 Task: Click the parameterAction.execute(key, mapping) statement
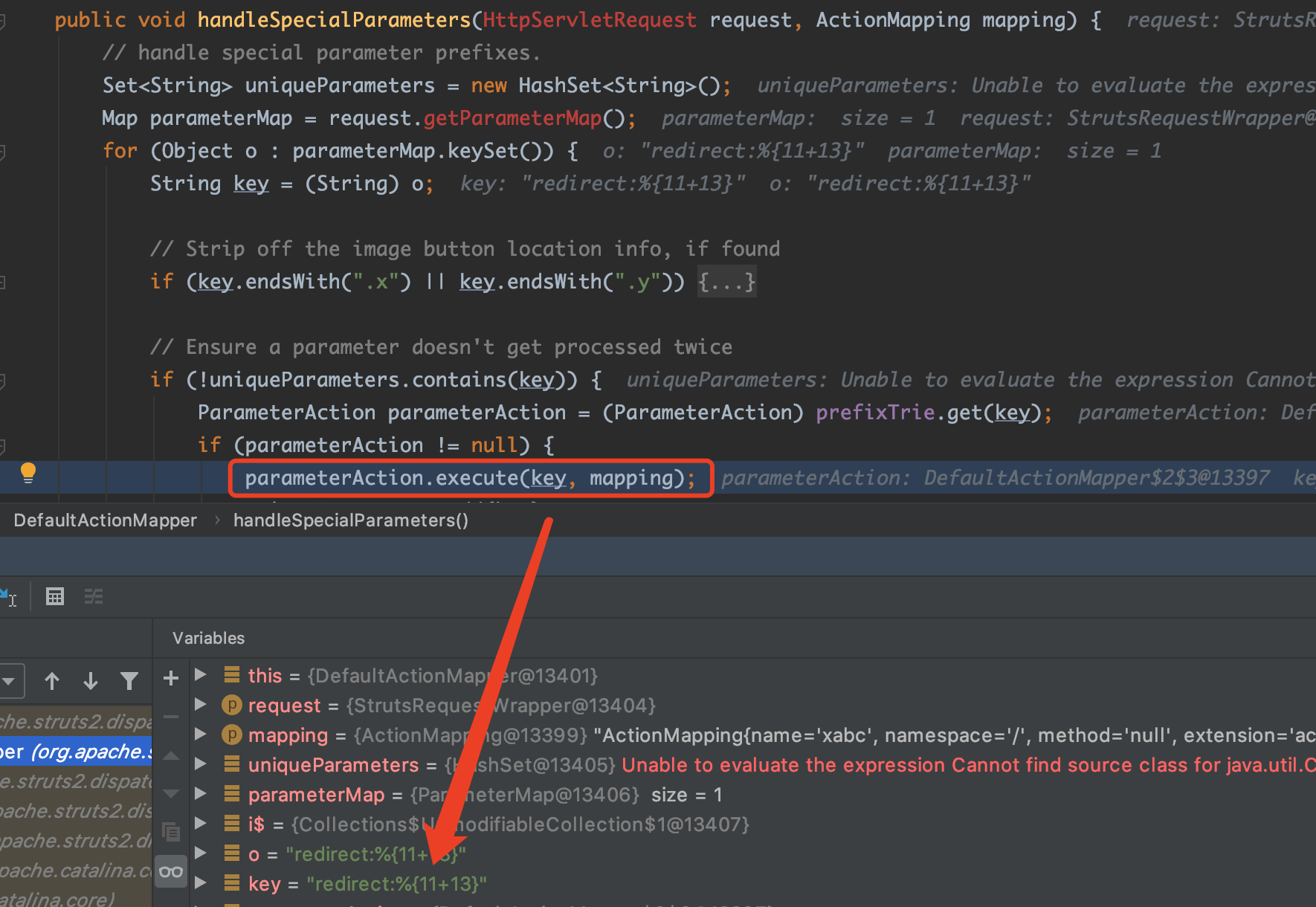[x=470, y=478]
